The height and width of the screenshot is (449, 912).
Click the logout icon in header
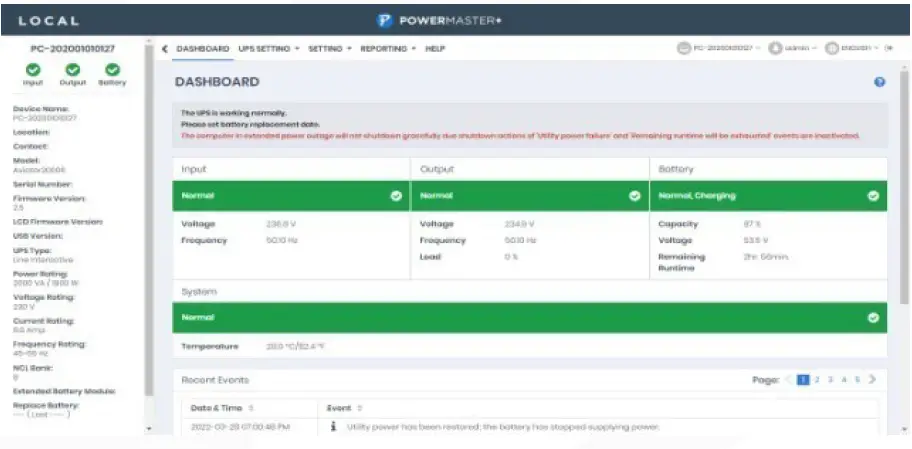click(x=888, y=49)
